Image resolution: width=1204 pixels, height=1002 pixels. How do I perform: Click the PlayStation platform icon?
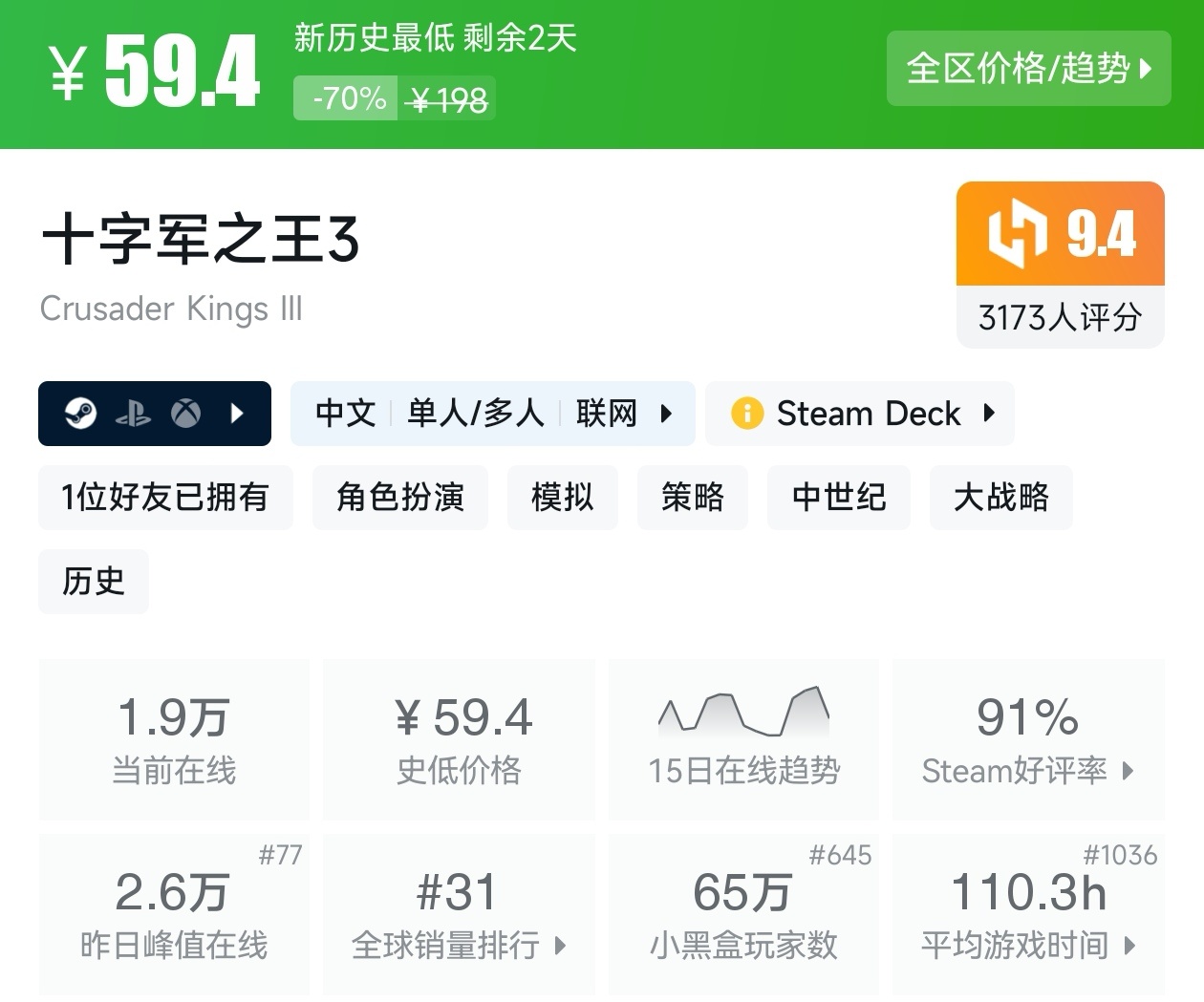point(133,414)
